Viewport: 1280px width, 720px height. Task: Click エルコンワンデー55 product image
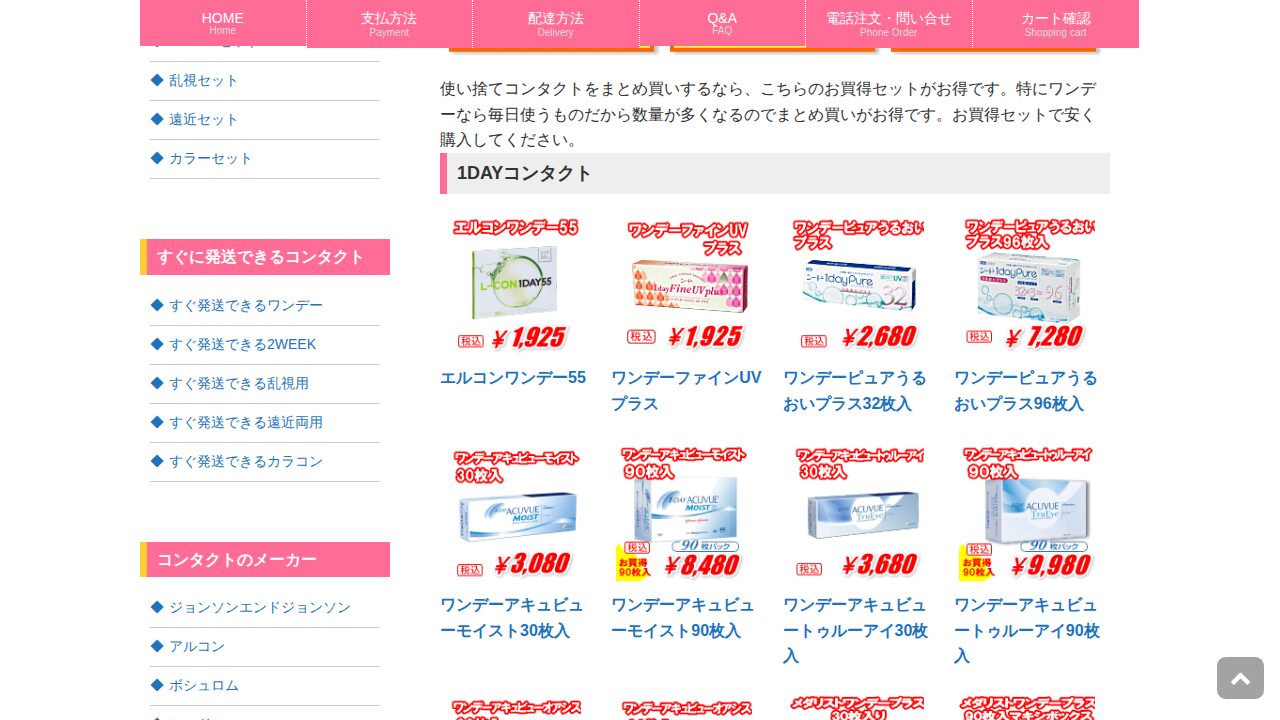click(x=515, y=285)
